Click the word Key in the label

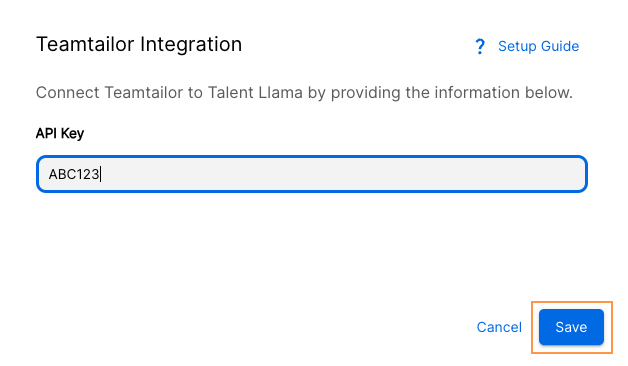72,133
